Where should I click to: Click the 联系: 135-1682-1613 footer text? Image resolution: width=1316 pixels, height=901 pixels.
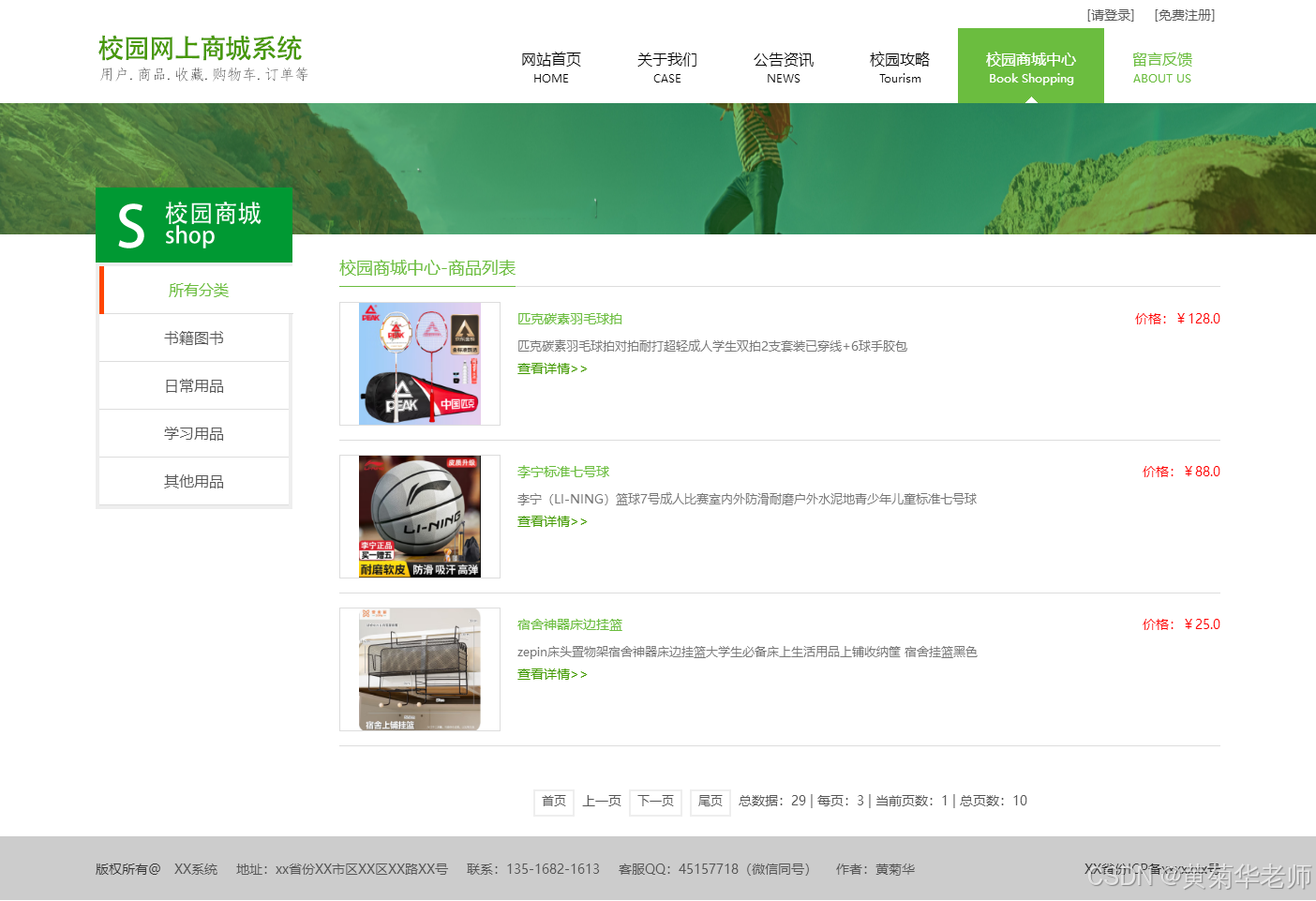tap(533, 869)
